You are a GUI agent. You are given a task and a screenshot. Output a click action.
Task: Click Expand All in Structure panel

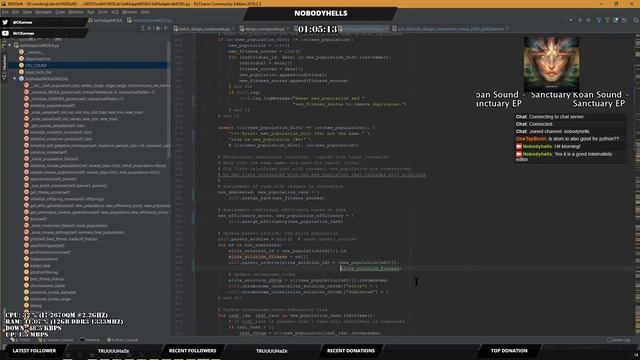143,29
